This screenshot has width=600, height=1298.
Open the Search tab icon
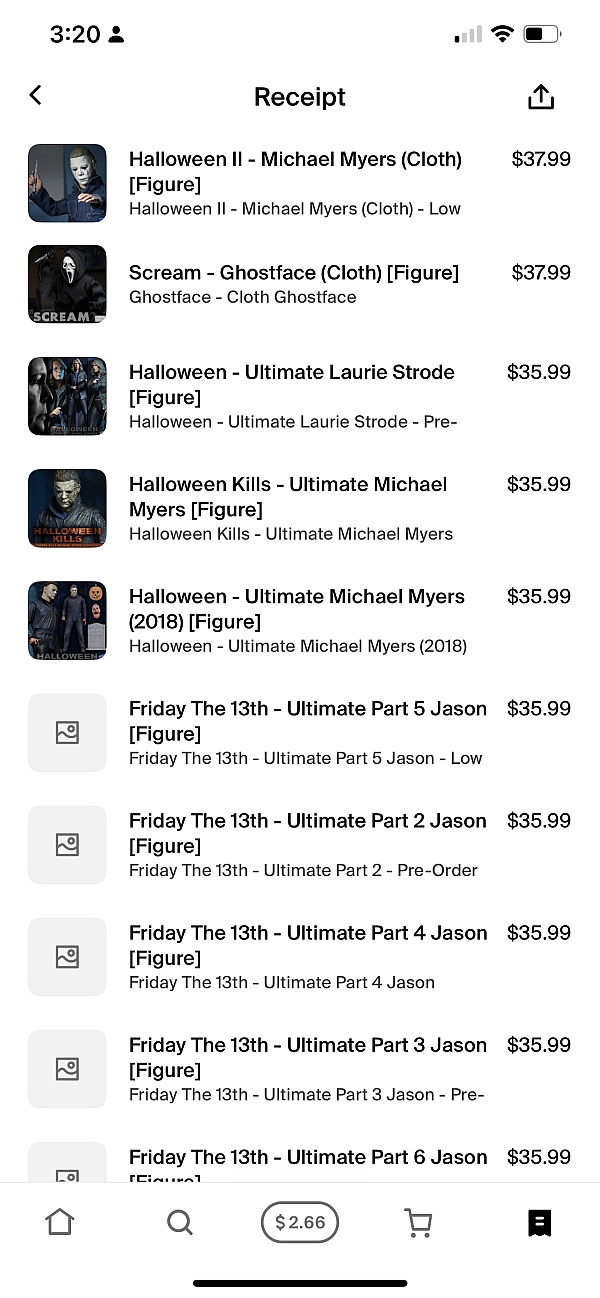coord(180,1222)
